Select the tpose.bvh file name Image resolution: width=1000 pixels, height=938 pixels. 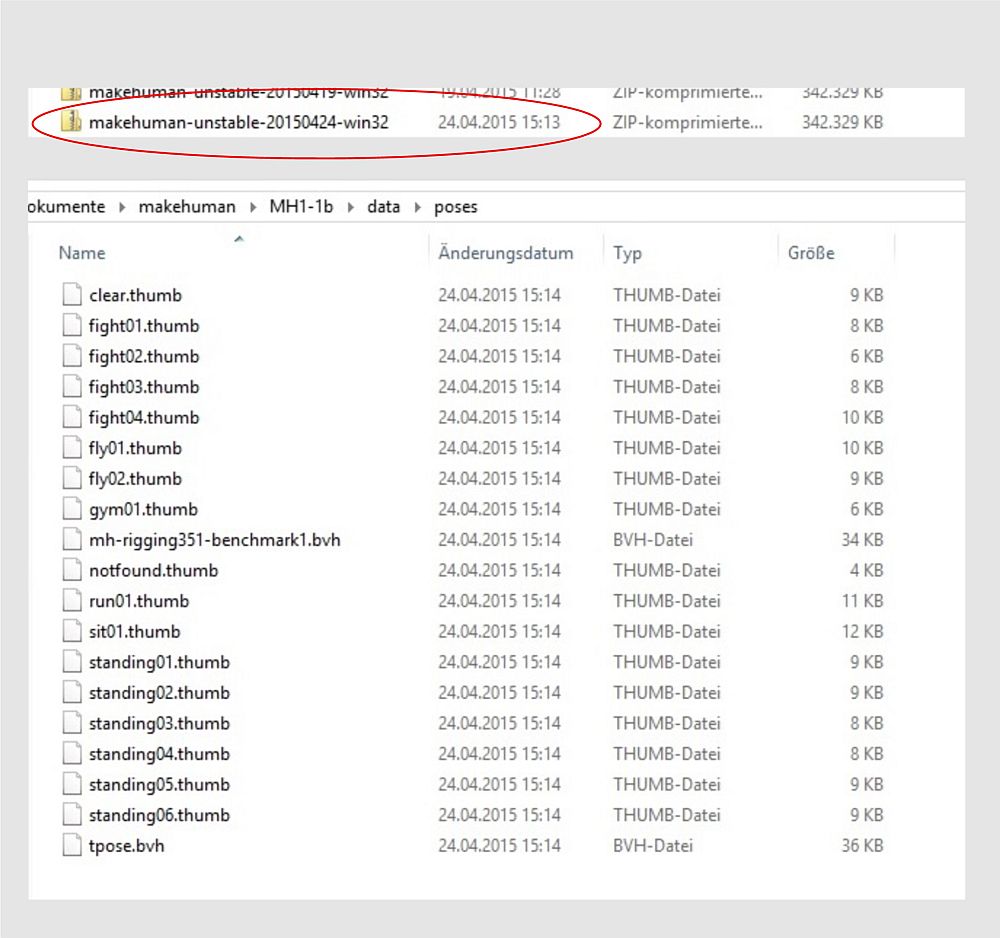[126, 847]
